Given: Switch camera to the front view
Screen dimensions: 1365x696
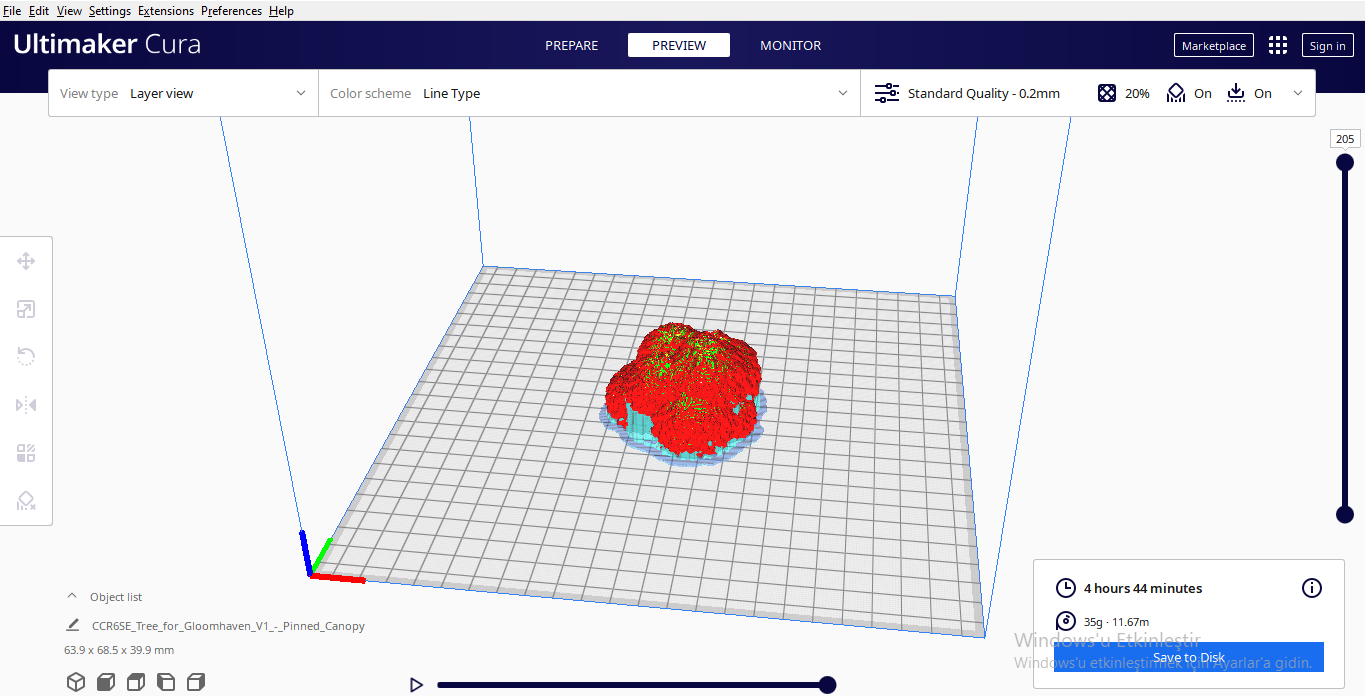Looking at the screenshot, I should [105, 681].
